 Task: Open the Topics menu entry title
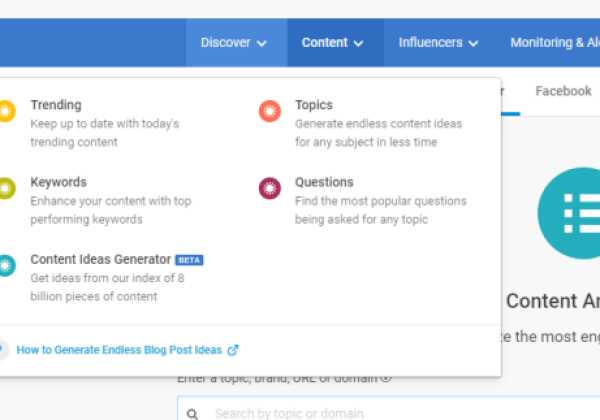coord(314,105)
